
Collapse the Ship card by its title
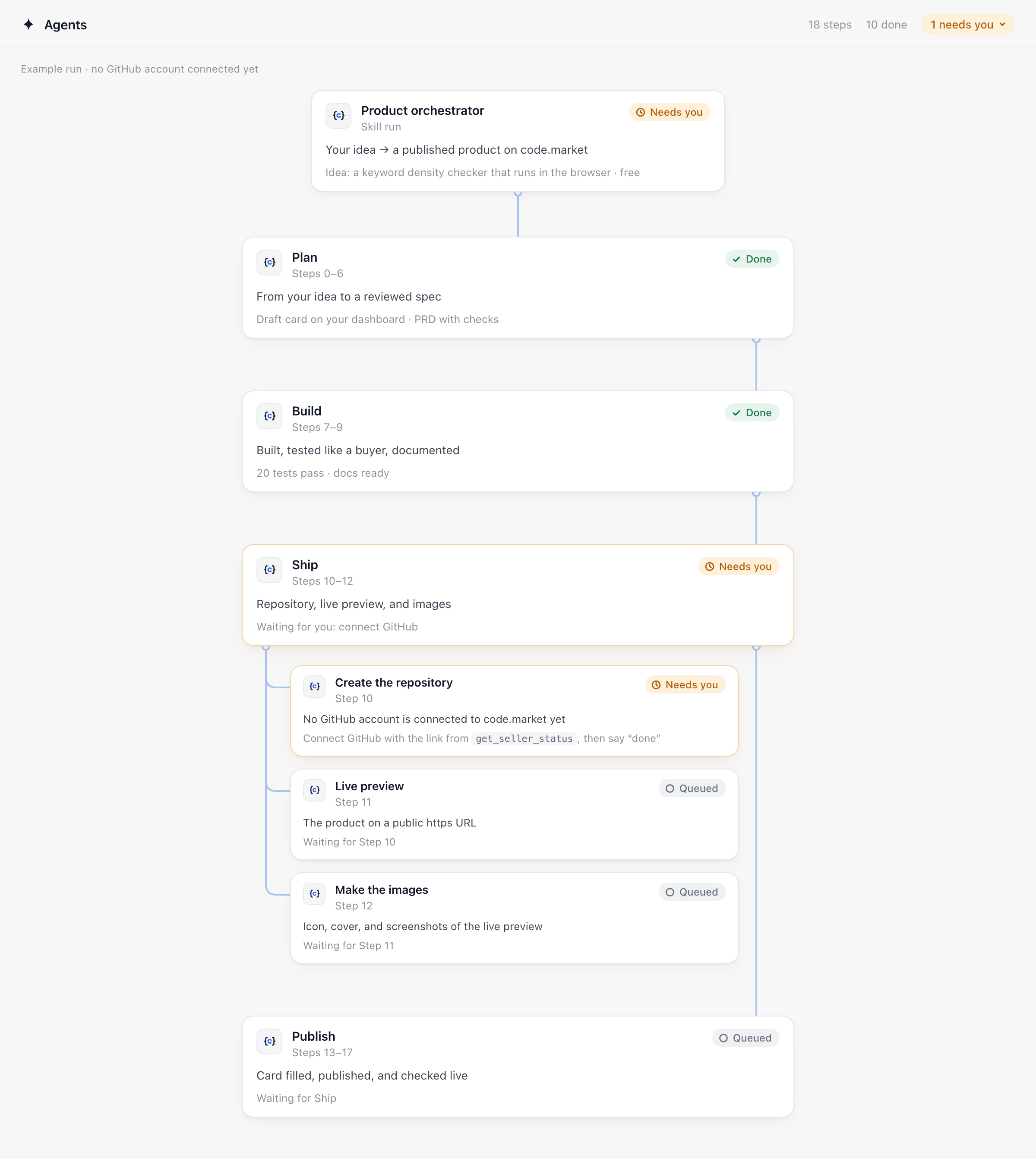tap(304, 565)
